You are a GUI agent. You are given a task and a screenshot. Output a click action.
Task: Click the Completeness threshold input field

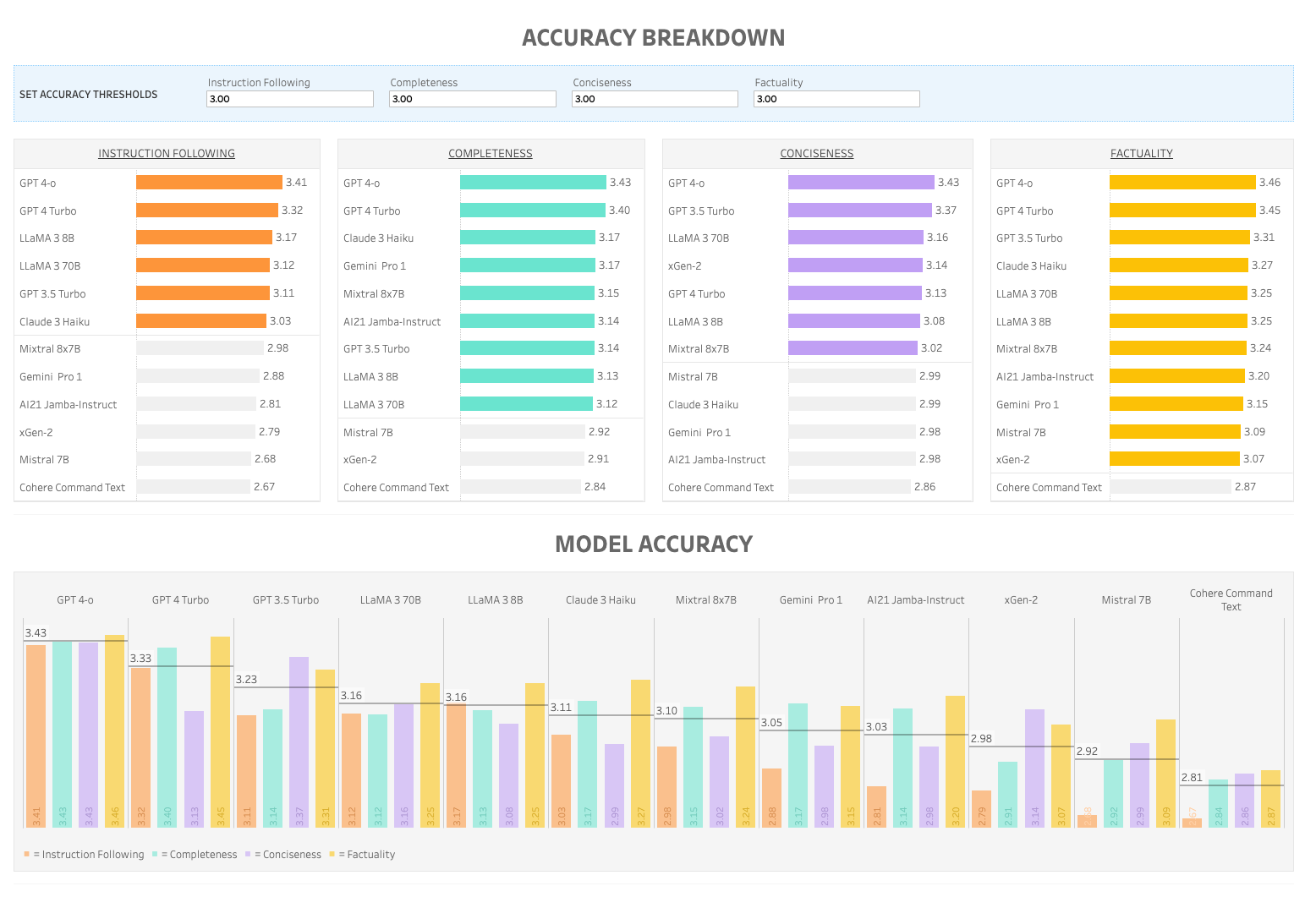coord(473,99)
